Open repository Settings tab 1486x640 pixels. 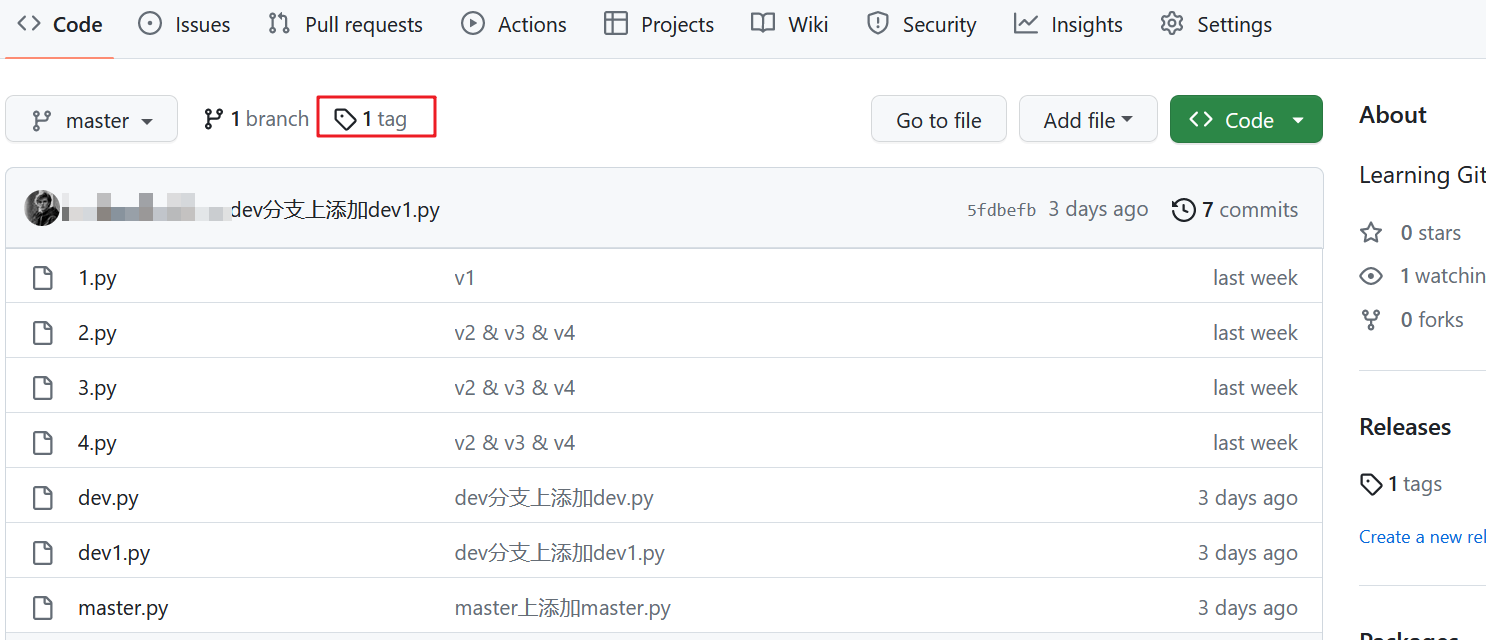coord(1216,24)
